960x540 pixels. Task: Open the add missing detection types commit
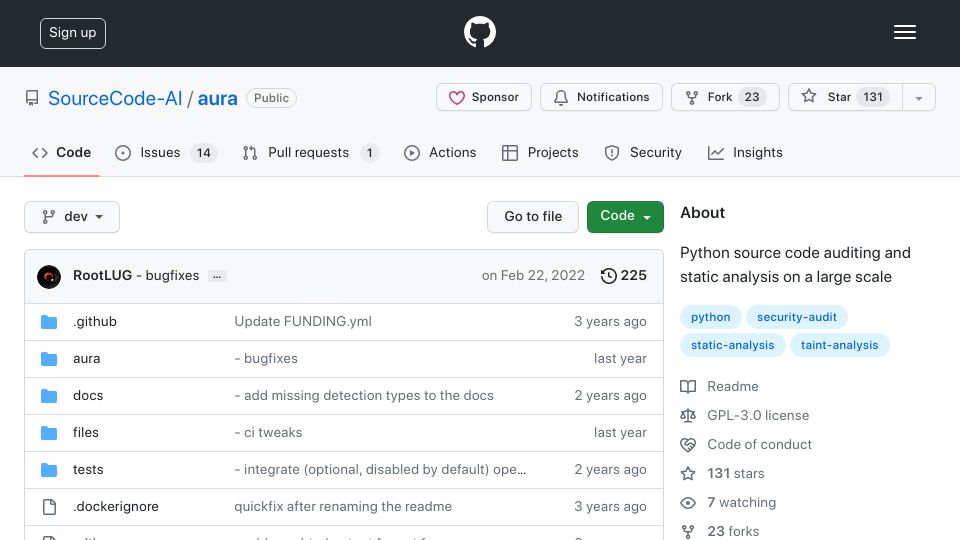pyautogui.click(x=364, y=396)
